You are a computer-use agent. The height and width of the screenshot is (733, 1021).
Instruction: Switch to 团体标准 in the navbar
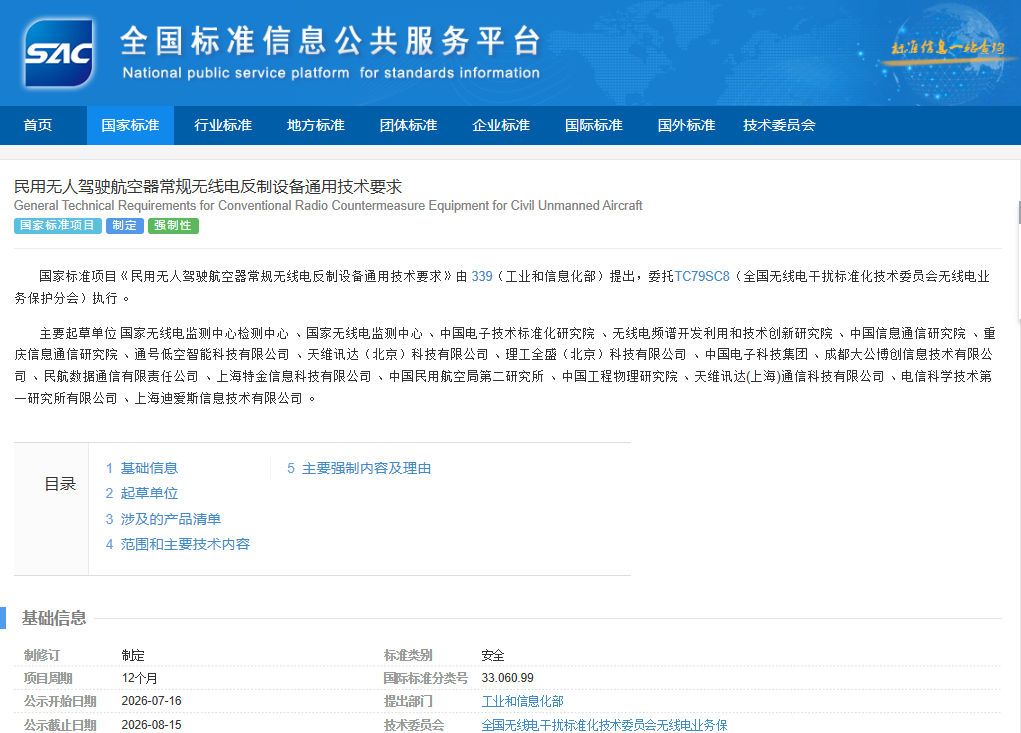(x=408, y=125)
